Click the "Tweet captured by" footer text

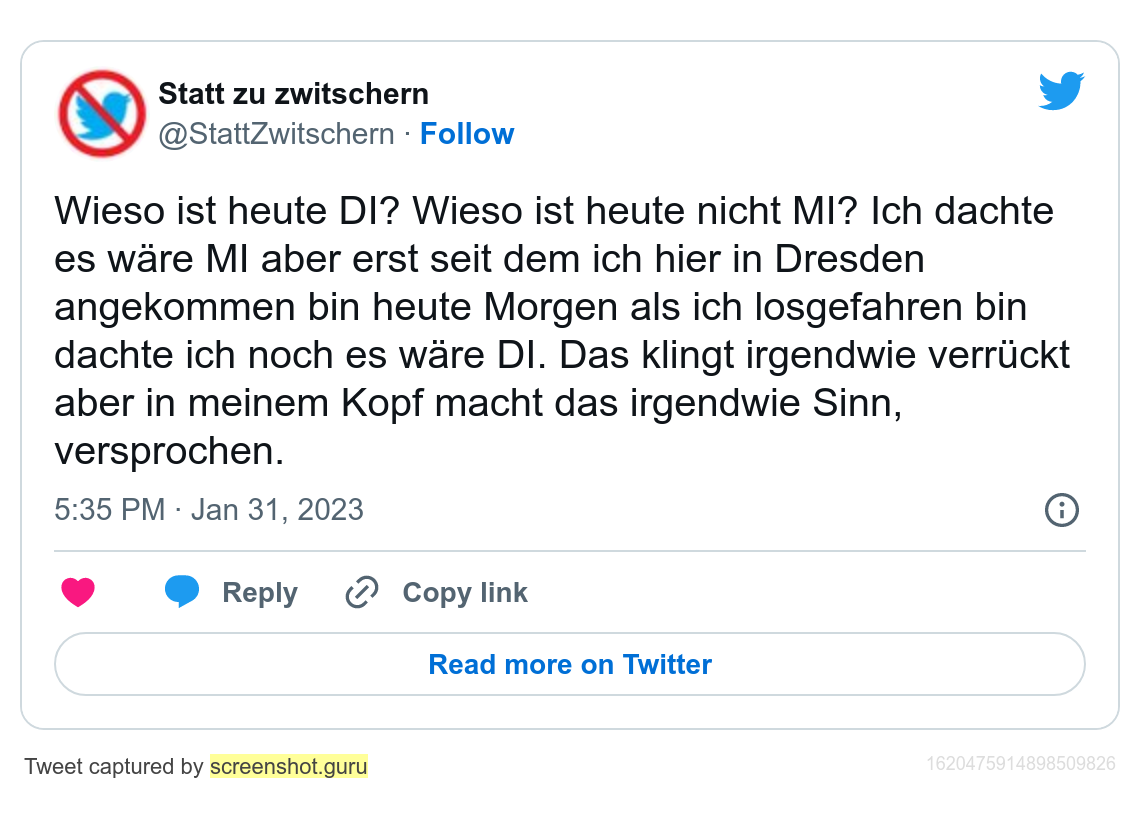click(x=114, y=767)
